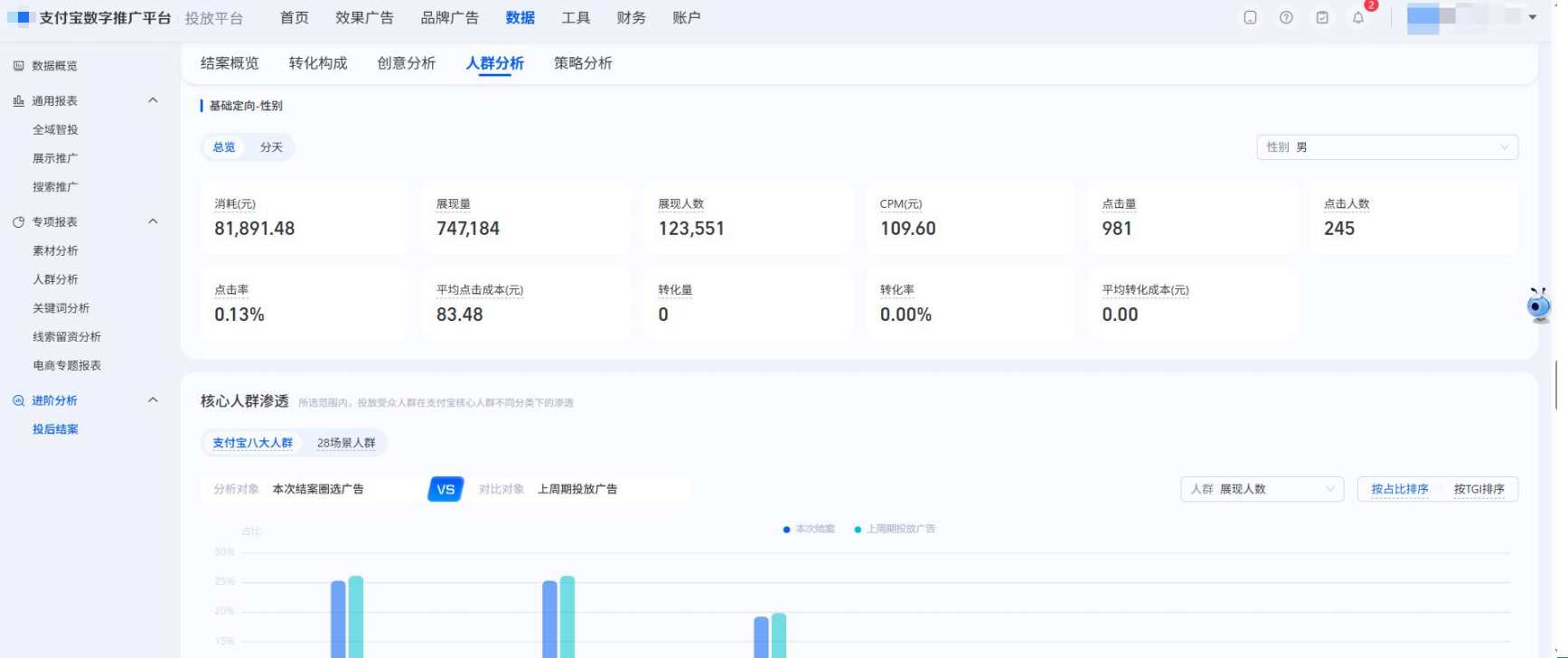
Task: Click the 数据概览 sidebar icon
Action: 18,66
